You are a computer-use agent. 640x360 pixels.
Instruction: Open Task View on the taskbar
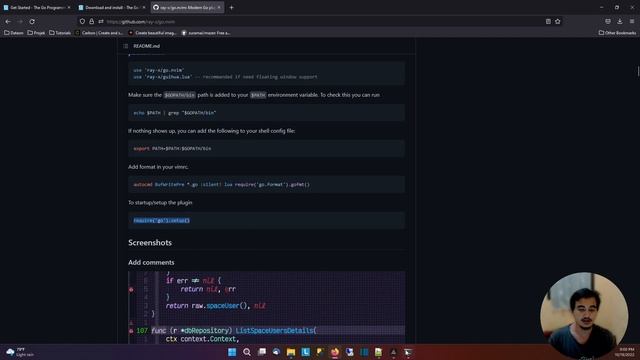pyautogui.click(x=262, y=352)
